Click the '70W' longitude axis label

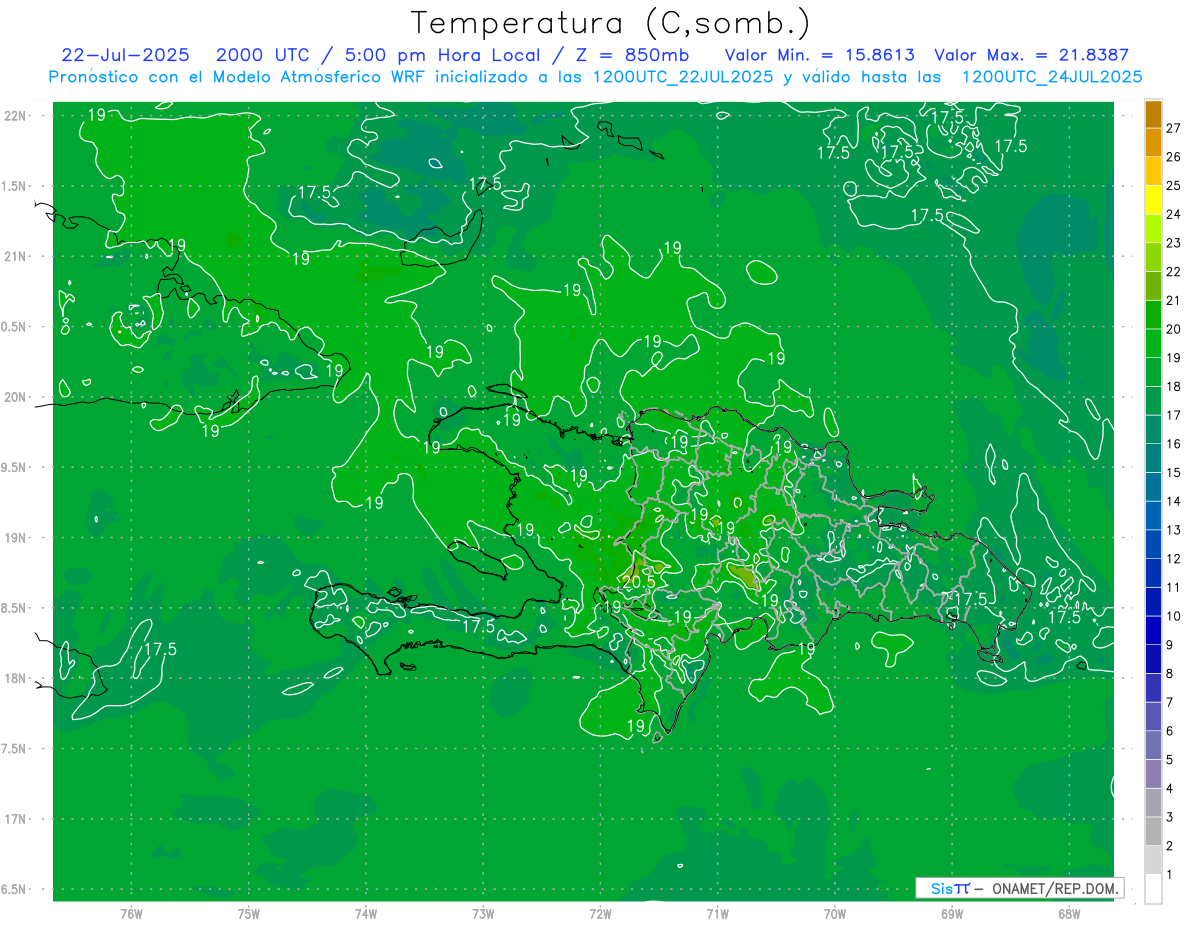point(835,913)
